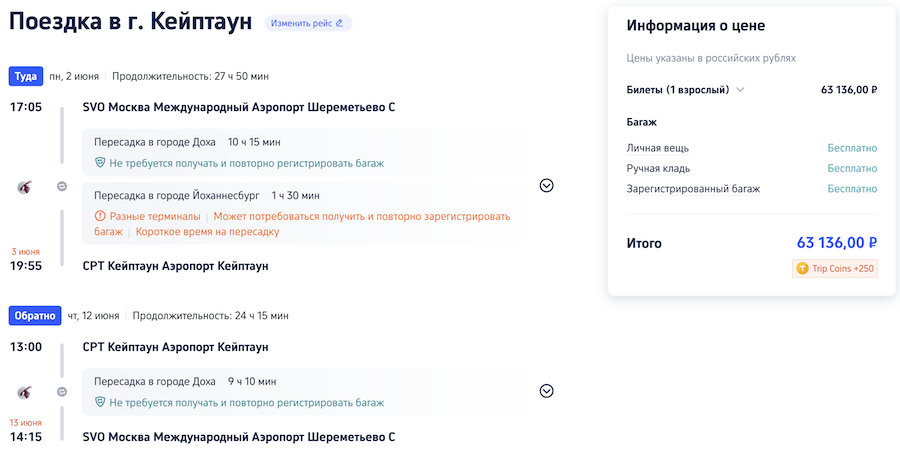Click the shield icon in return Doha transfer
The width and height of the screenshot is (900, 450).
(x=100, y=403)
